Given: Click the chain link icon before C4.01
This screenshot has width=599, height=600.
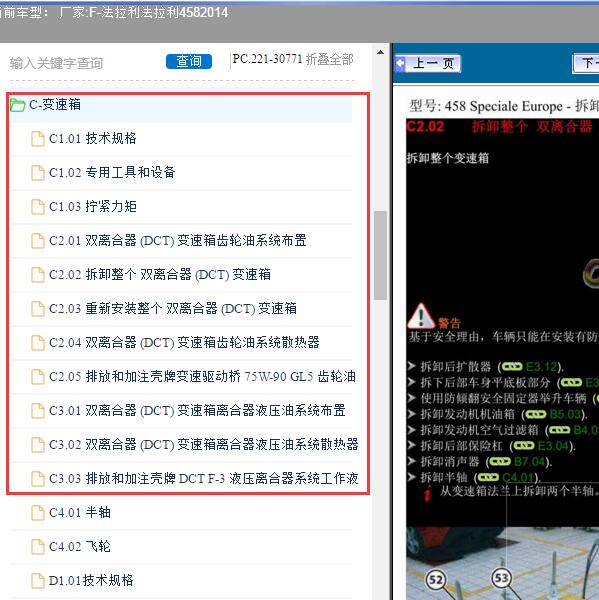Looking at the screenshot, I should point(488,477).
